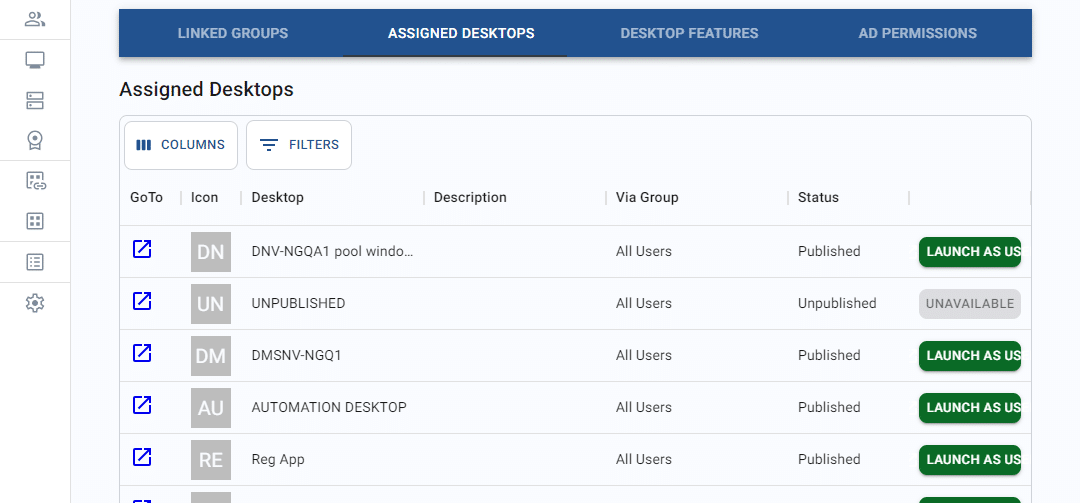Sort by the Status column header
The image size is (1080, 503).
pos(818,198)
